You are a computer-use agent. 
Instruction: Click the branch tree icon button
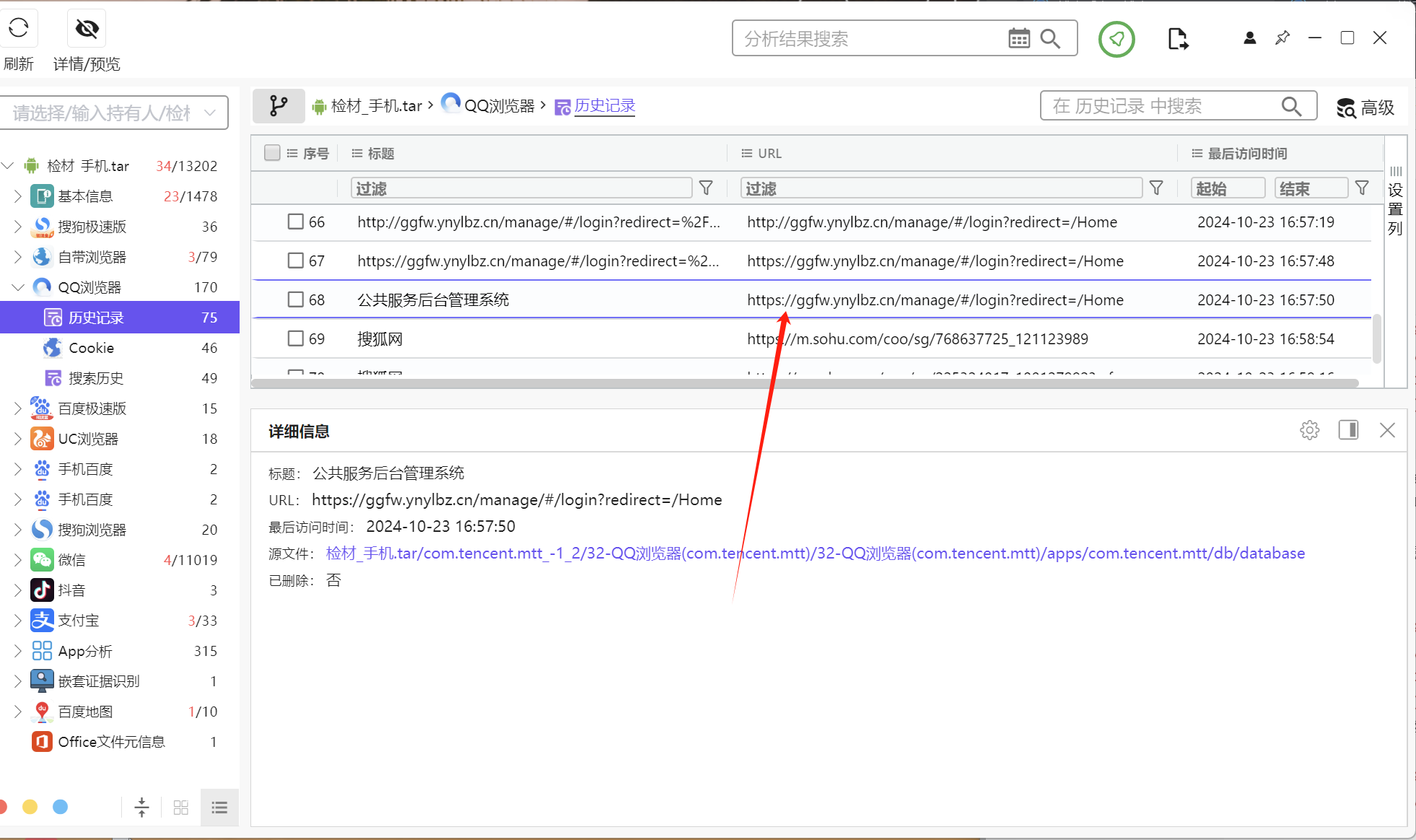pos(279,106)
